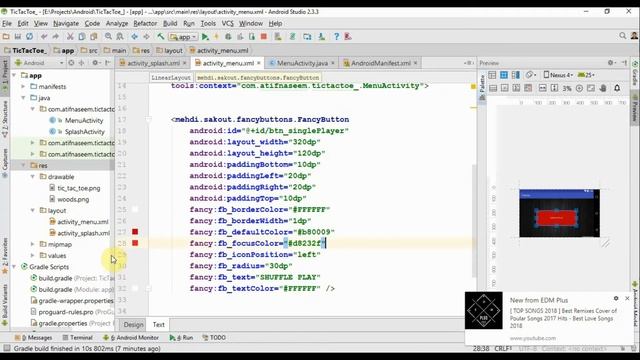Click the Synchronize toolbar icon
640x360 pixels.
click(x=29, y=37)
